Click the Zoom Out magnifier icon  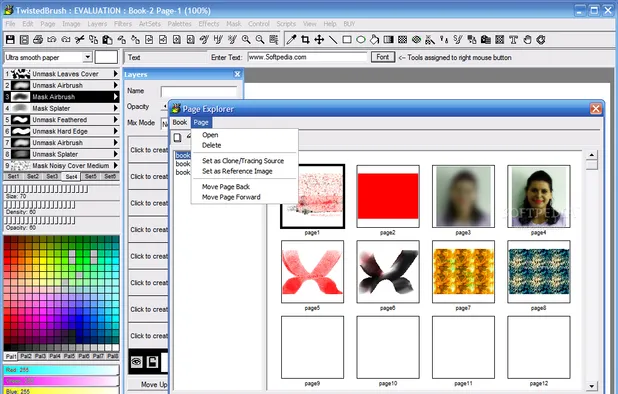point(260,39)
